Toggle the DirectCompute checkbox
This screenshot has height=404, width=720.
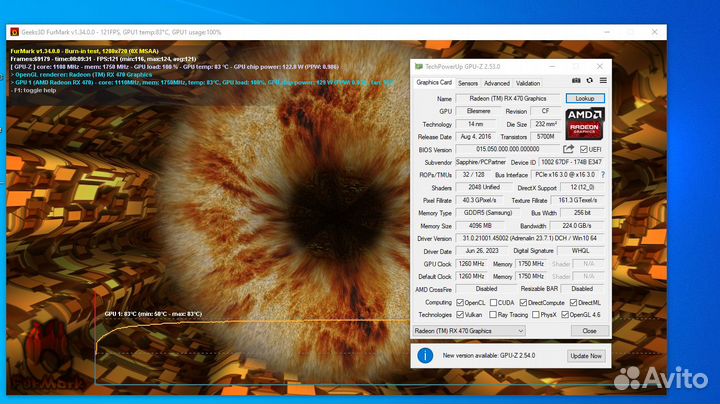[523, 303]
